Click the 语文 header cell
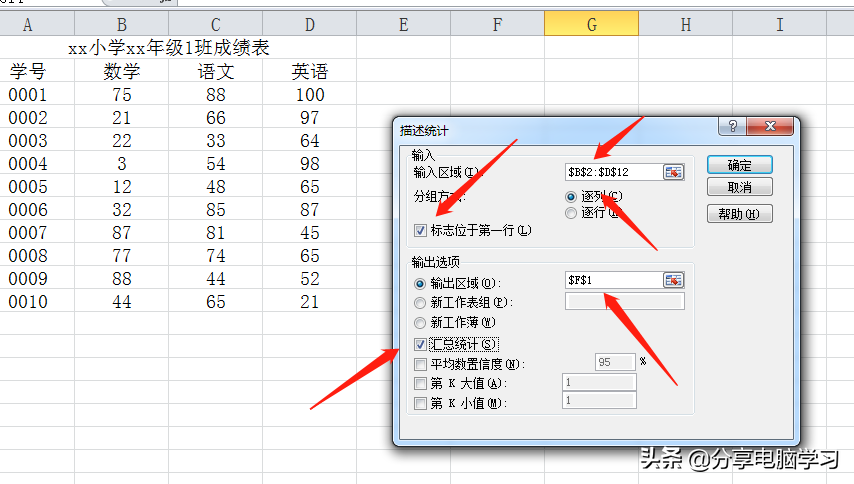The width and height of the screenshot is (854, 484). (x=216, y=71)
